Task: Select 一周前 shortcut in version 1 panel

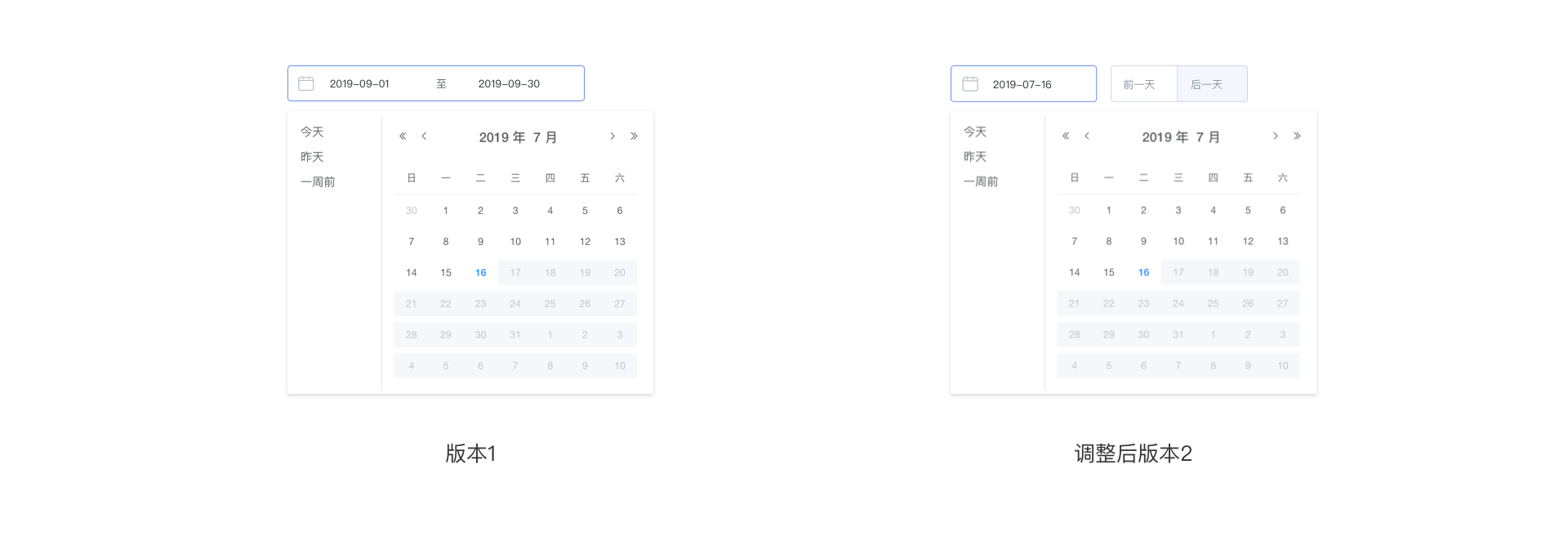Action: coord(318,182)
